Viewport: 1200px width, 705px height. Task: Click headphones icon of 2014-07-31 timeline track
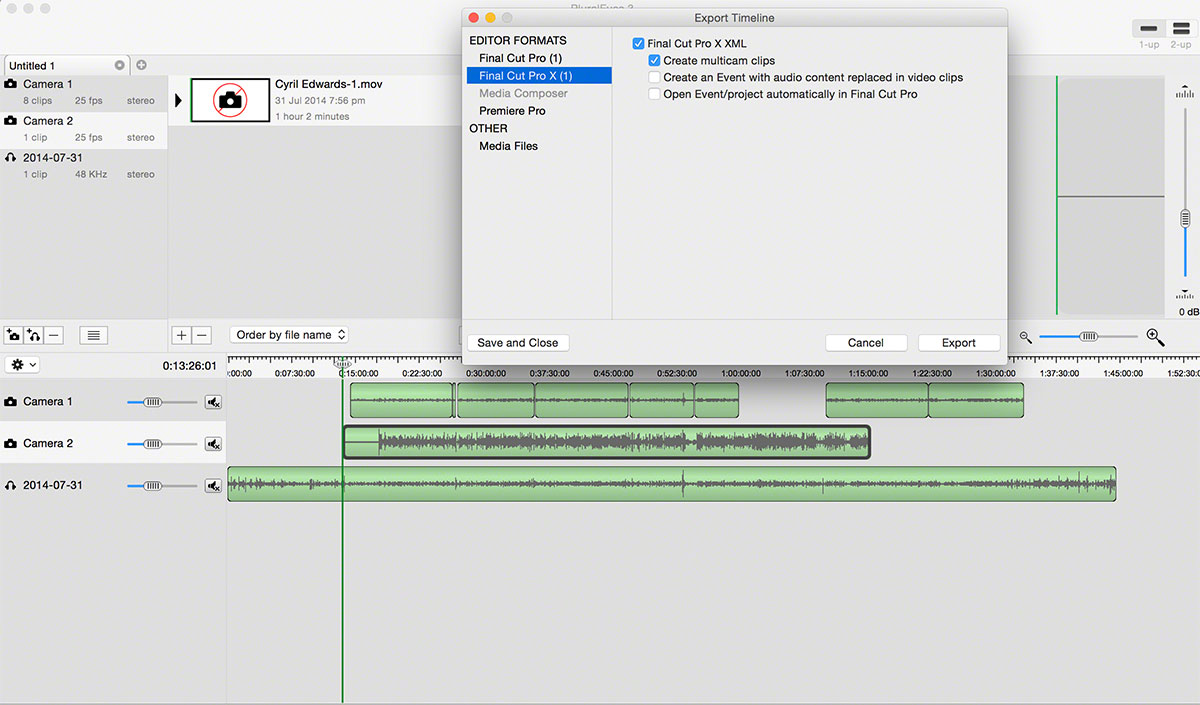(x=11, y=486)
